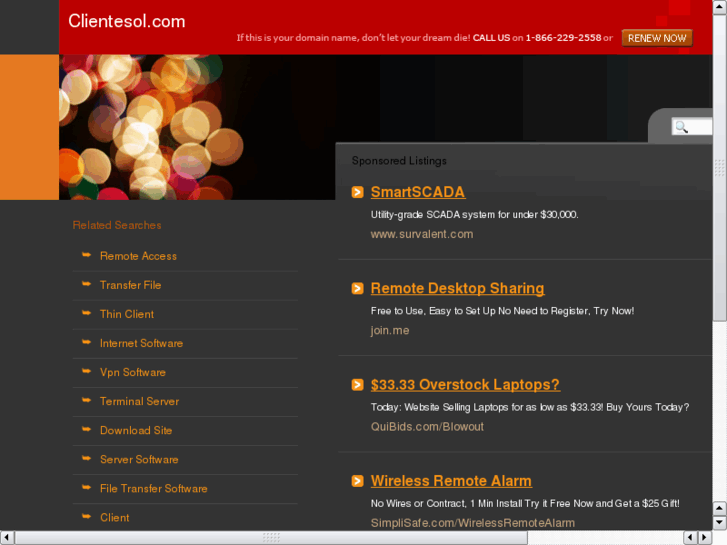Click the arrow bullet next to Remote Access

[x=87, y=255]
